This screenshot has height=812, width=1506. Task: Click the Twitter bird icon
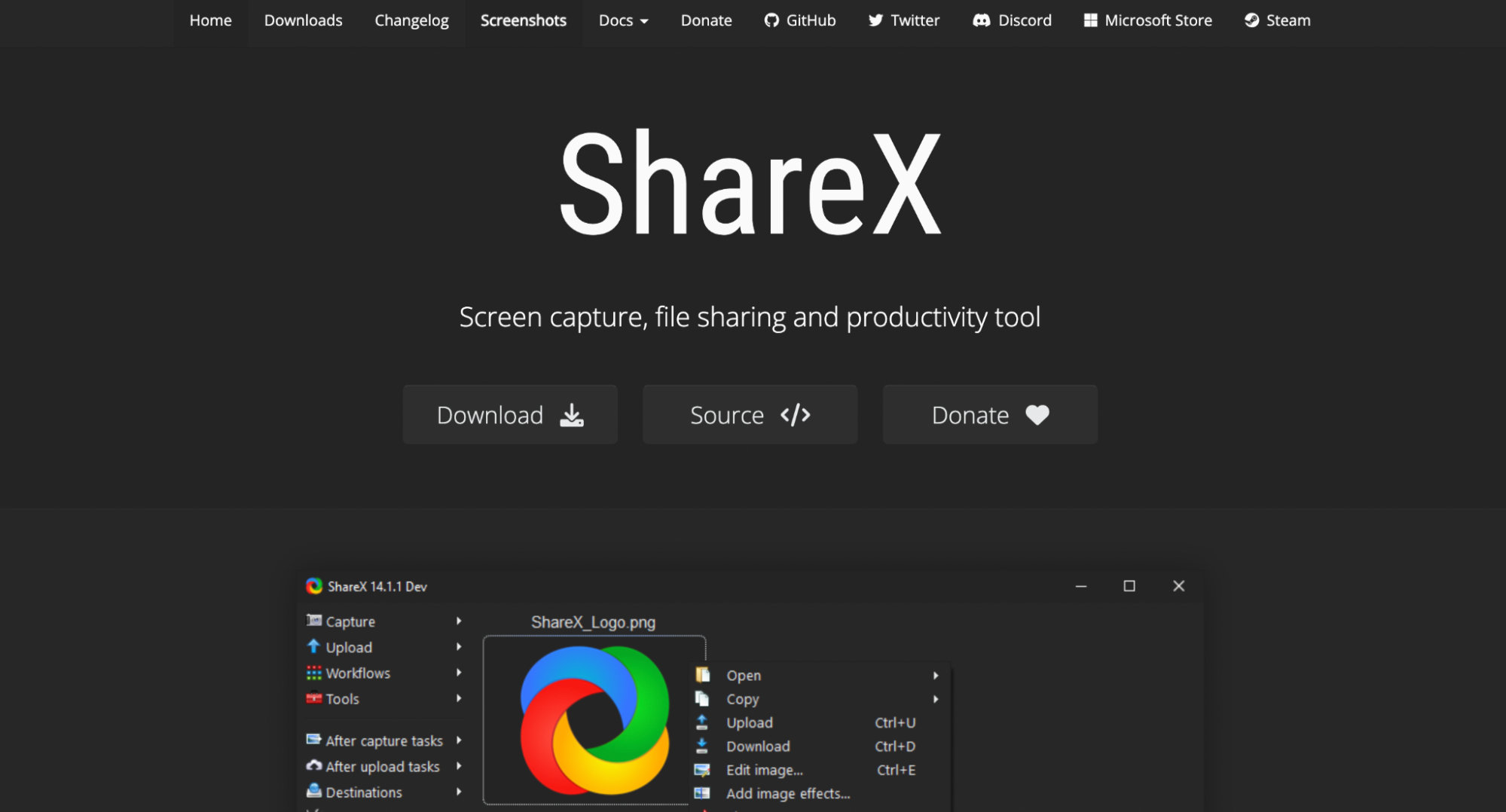pos(875,20)
